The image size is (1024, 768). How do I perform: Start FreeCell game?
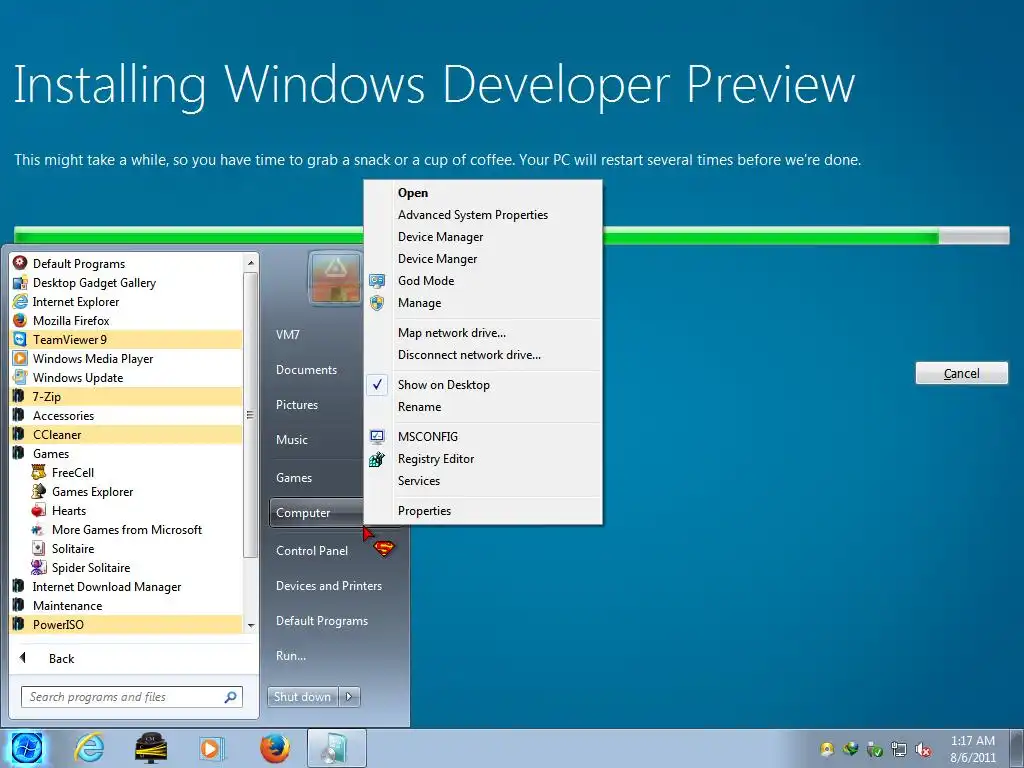tap(72, 472)
